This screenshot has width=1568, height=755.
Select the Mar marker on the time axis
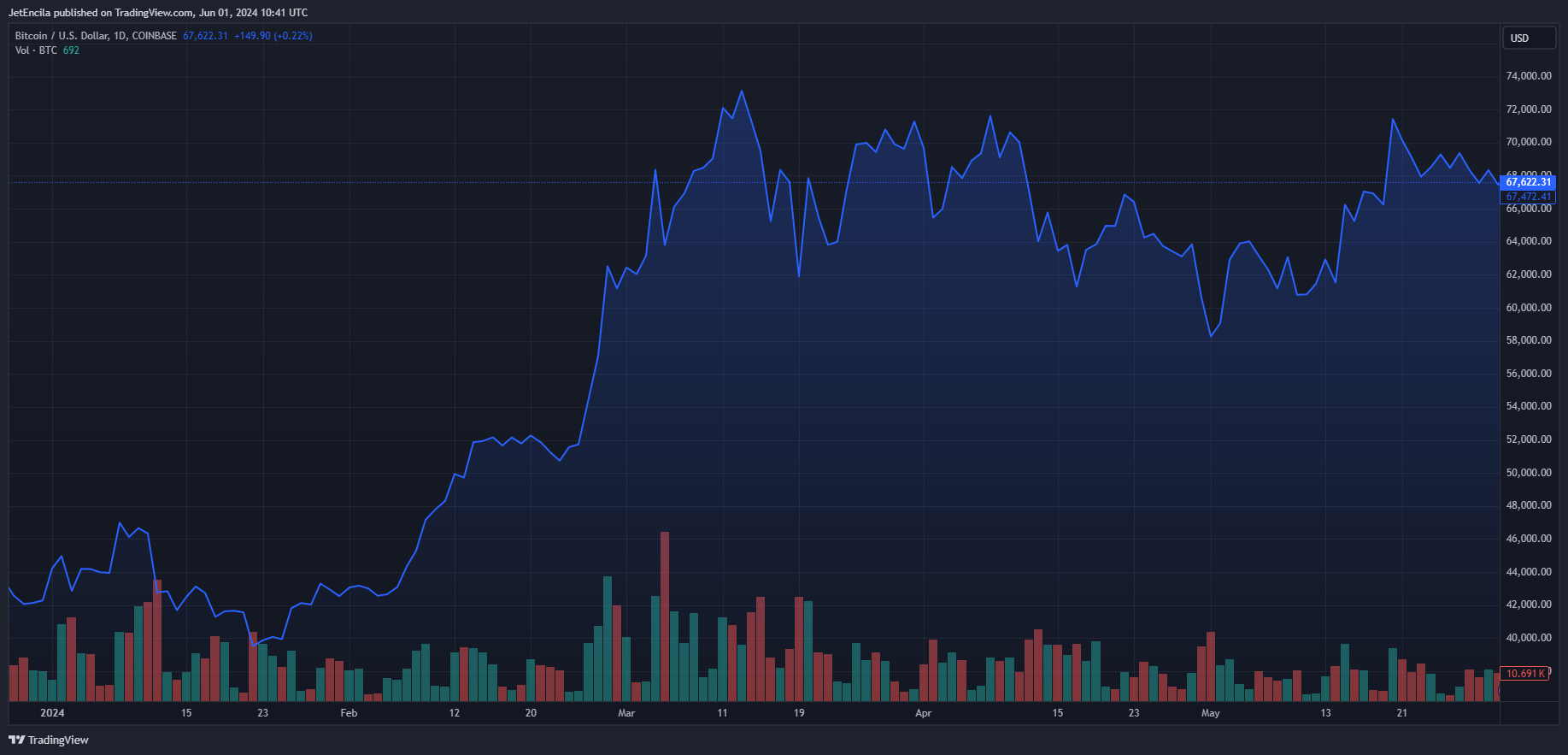tap(626, 713)
